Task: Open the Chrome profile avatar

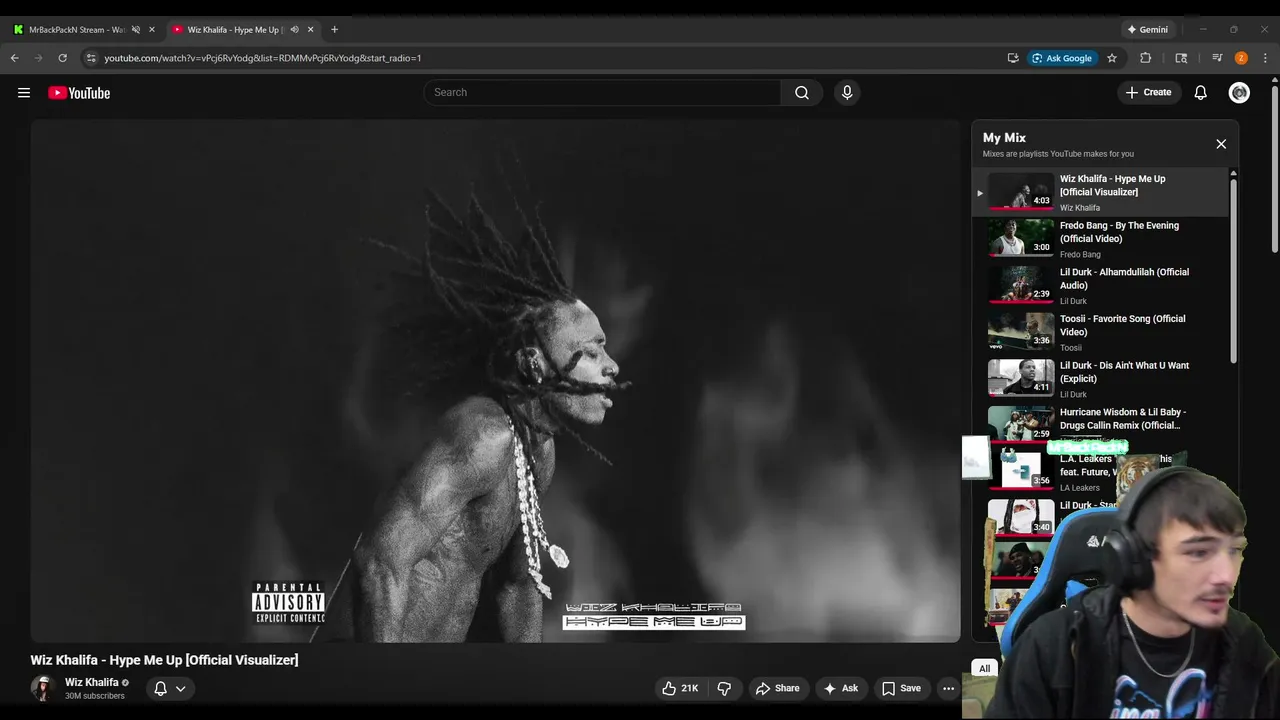Action: click(x=1241, y=58)
